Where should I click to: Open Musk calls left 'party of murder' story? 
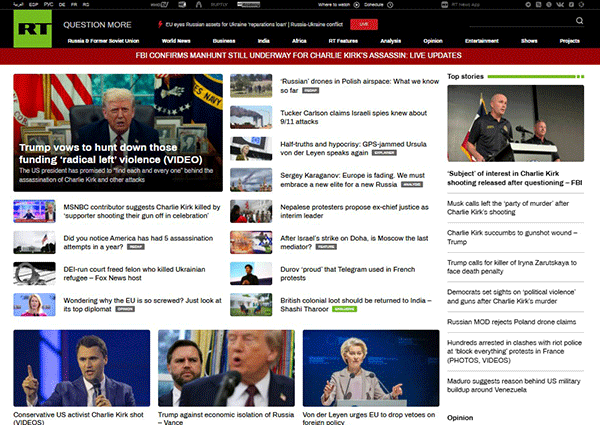point(508,208)
